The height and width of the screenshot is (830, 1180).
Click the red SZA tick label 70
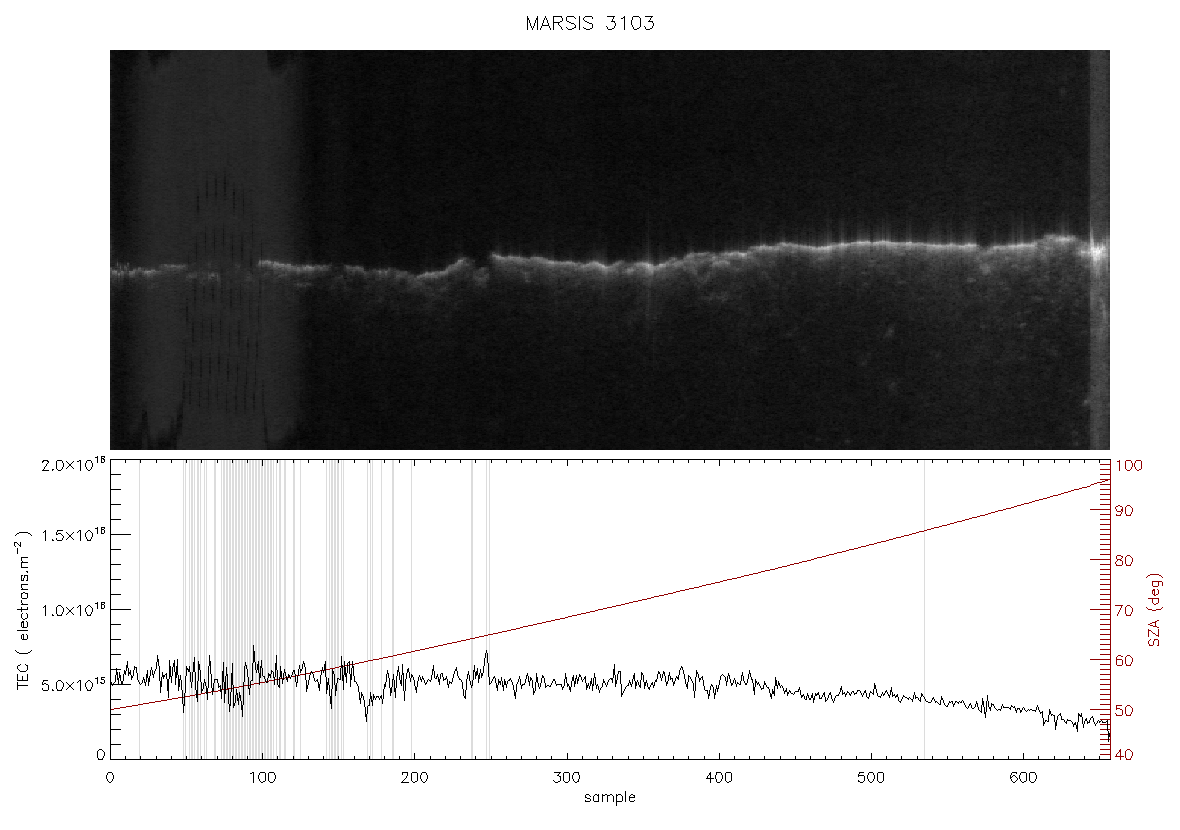pyautogui.click(x=1124, y=610)
